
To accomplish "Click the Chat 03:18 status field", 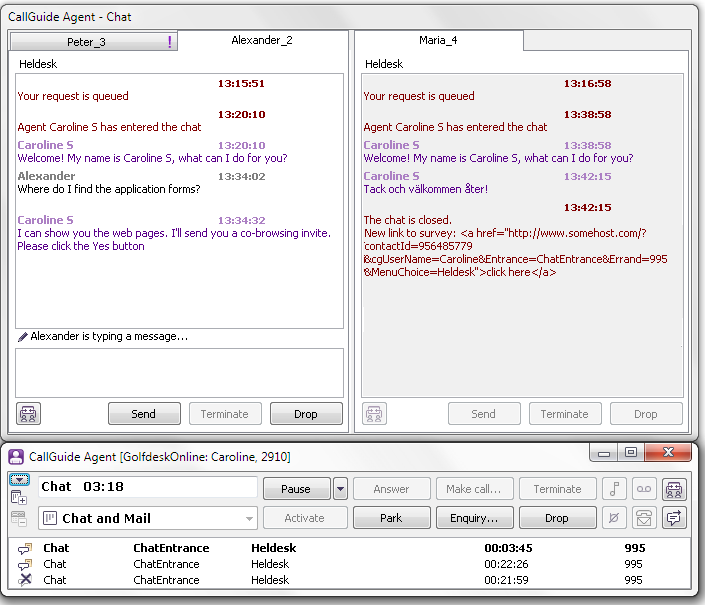I will click(x=148, y=487).
